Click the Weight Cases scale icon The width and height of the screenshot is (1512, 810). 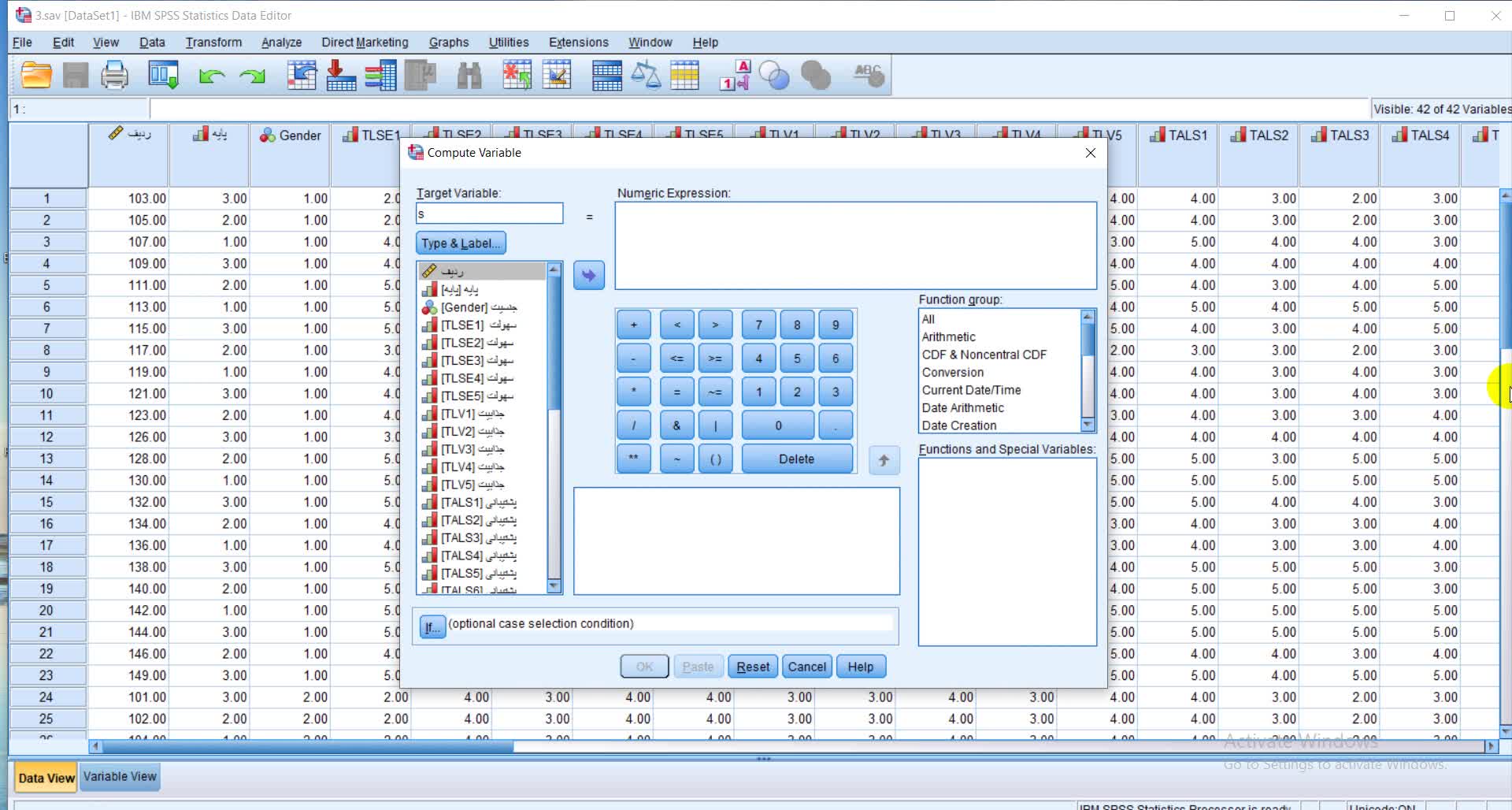pyautogui.click(x=646, y=76)
